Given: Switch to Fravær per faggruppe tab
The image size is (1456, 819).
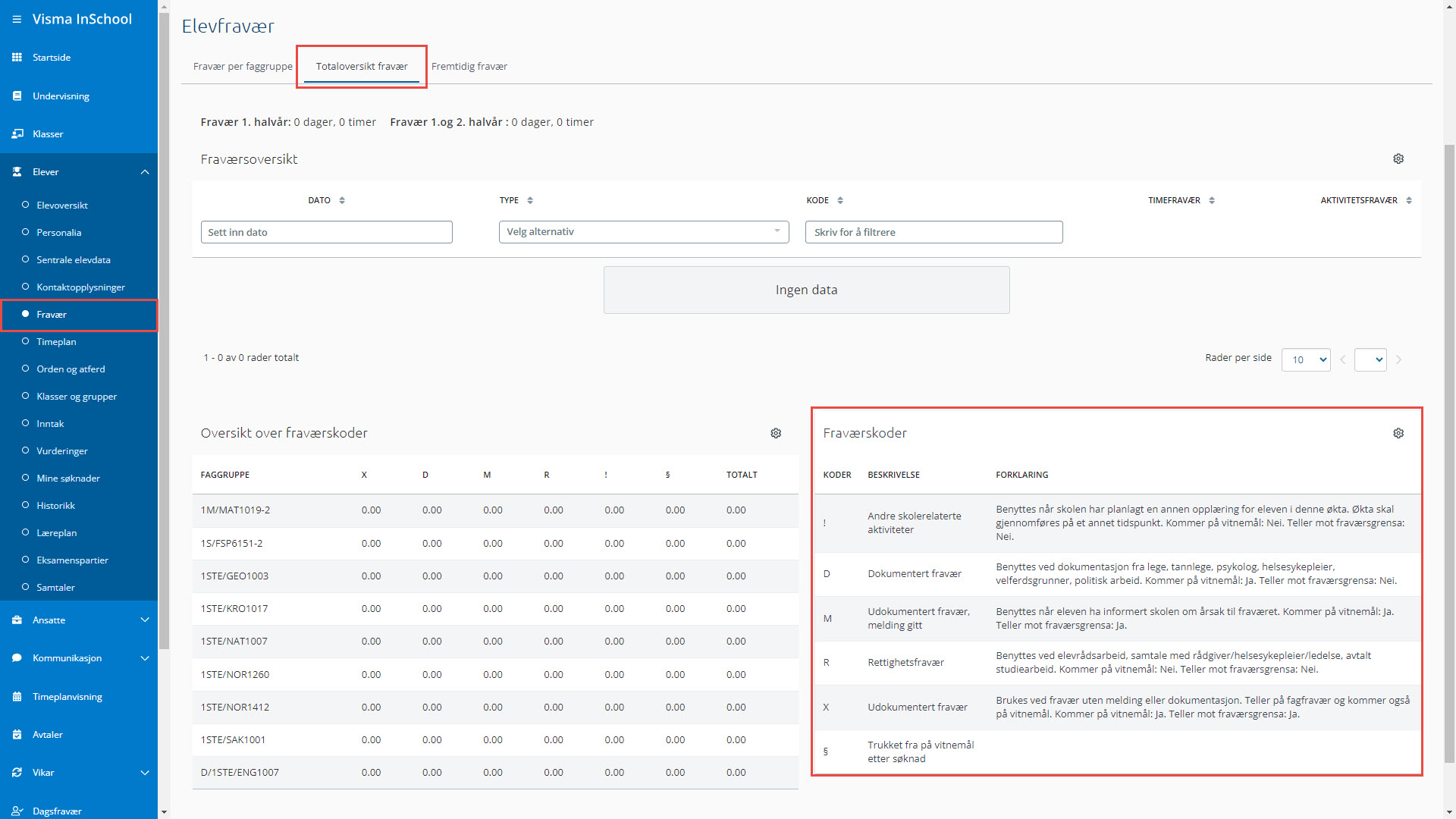Looking at the screenshot, I should (243, 67).
